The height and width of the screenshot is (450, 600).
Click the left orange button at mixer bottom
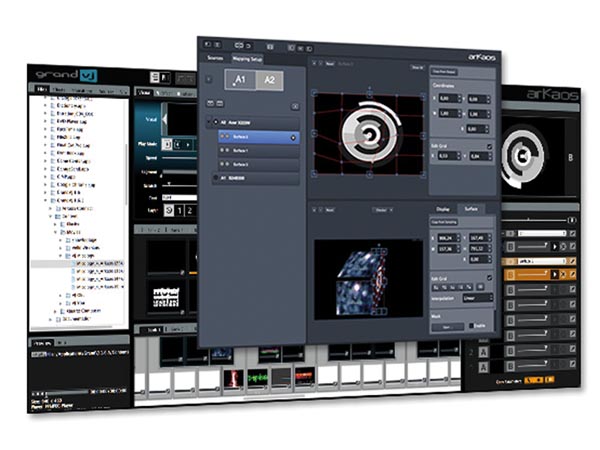(x=533, y=380)
